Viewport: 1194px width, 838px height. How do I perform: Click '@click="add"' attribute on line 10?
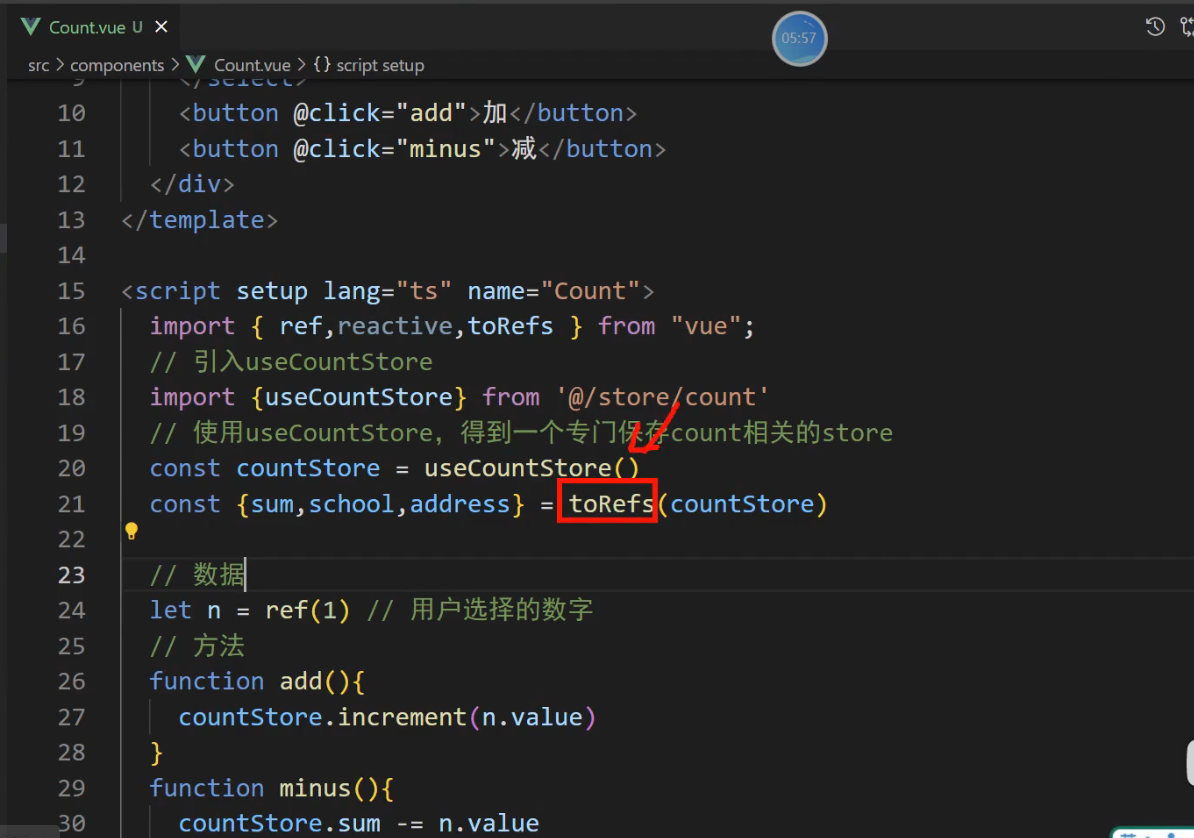point(379,113)
